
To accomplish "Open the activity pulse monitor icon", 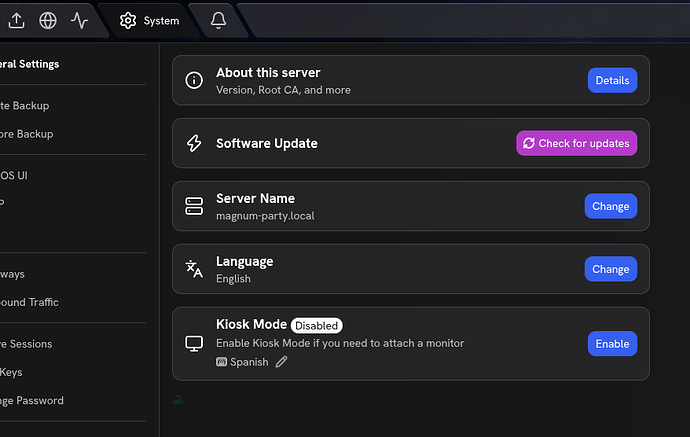I will pos(79,20).
